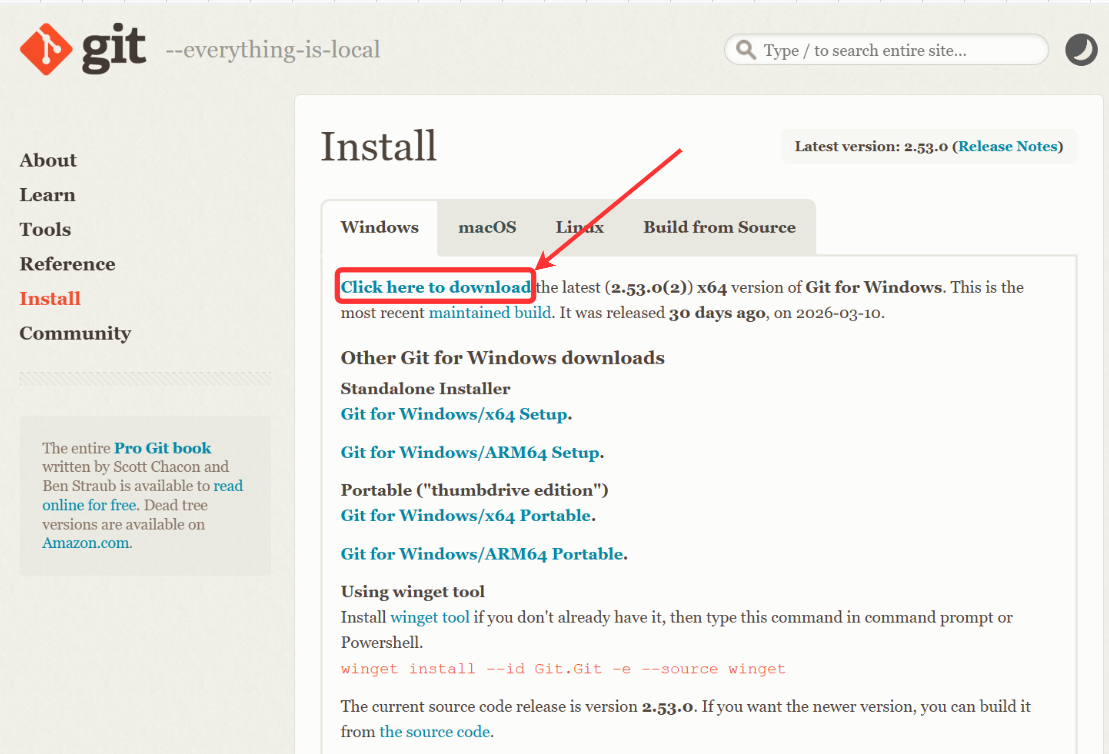Open the 'maintained build' link
This screenshot has height=754, width=1109.
(490, 313)
